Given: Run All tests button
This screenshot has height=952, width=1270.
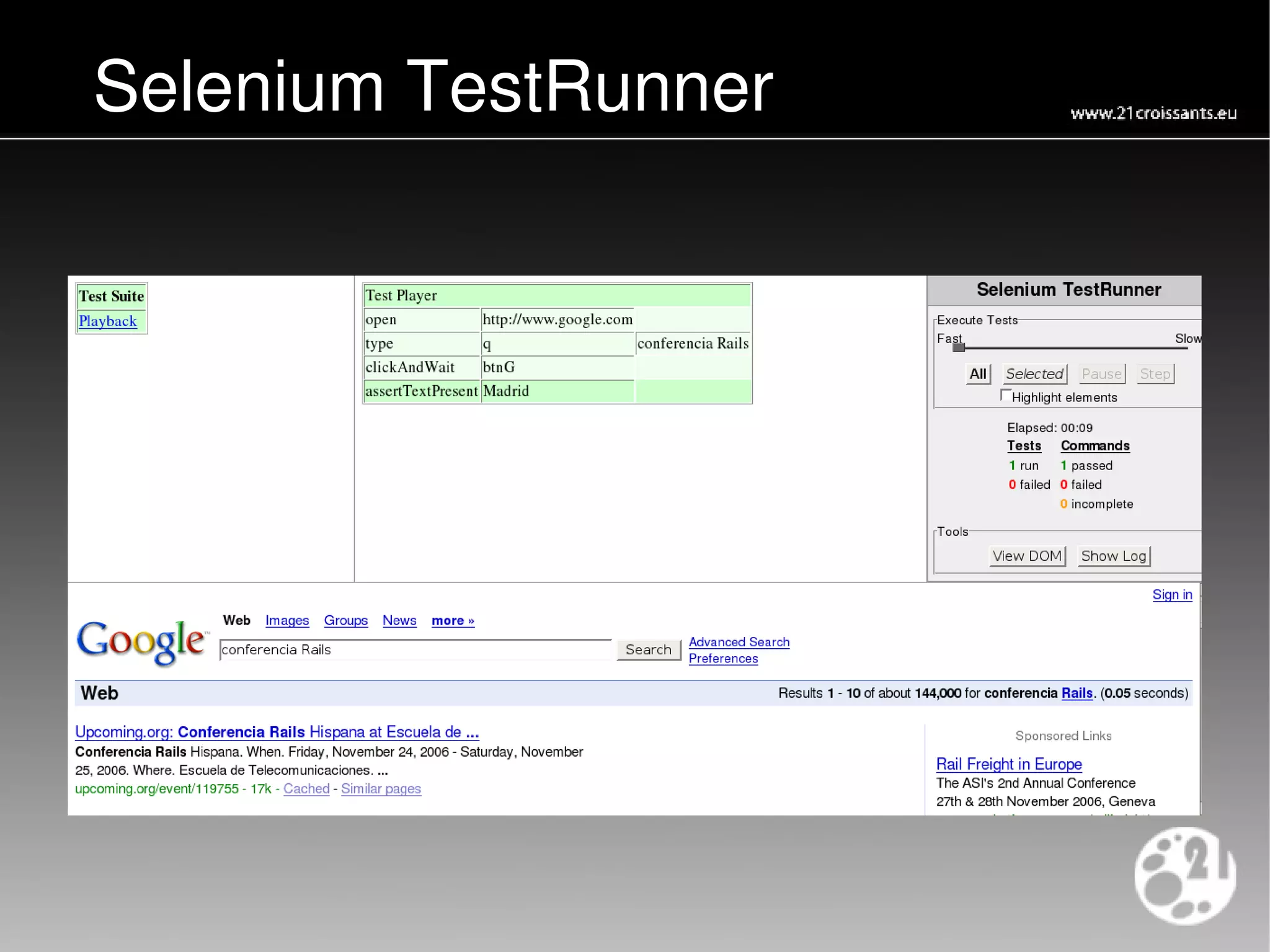Looking at the screenshot, I should click(978, 374).
